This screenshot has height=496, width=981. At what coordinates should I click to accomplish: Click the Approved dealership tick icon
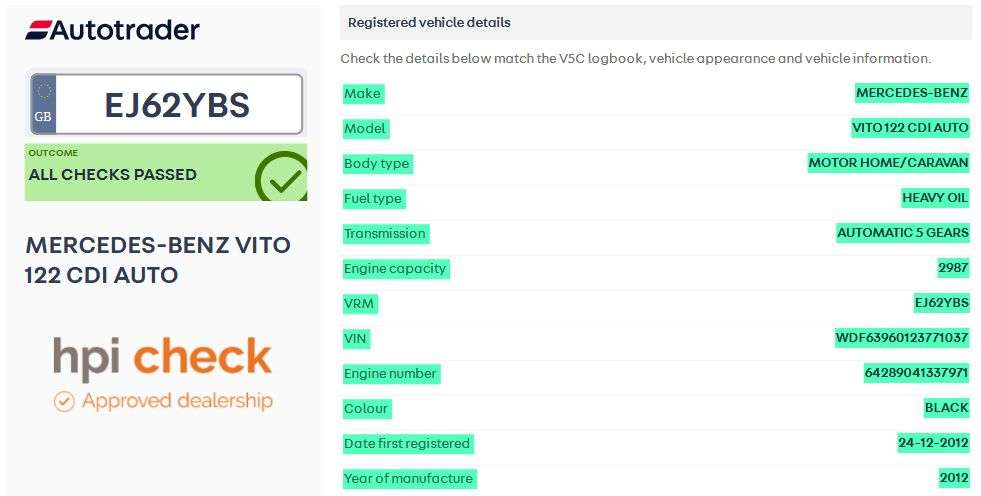pos(64,401)
